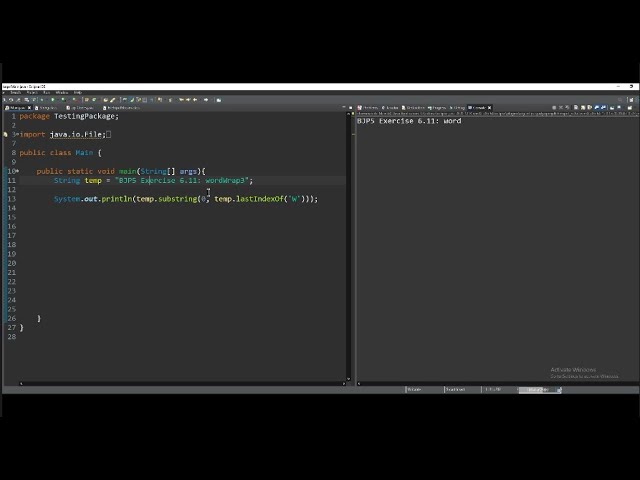Click the 'package TestingPackage;' code line
Screen dimensions: 640x480
[x=69, y=116]
